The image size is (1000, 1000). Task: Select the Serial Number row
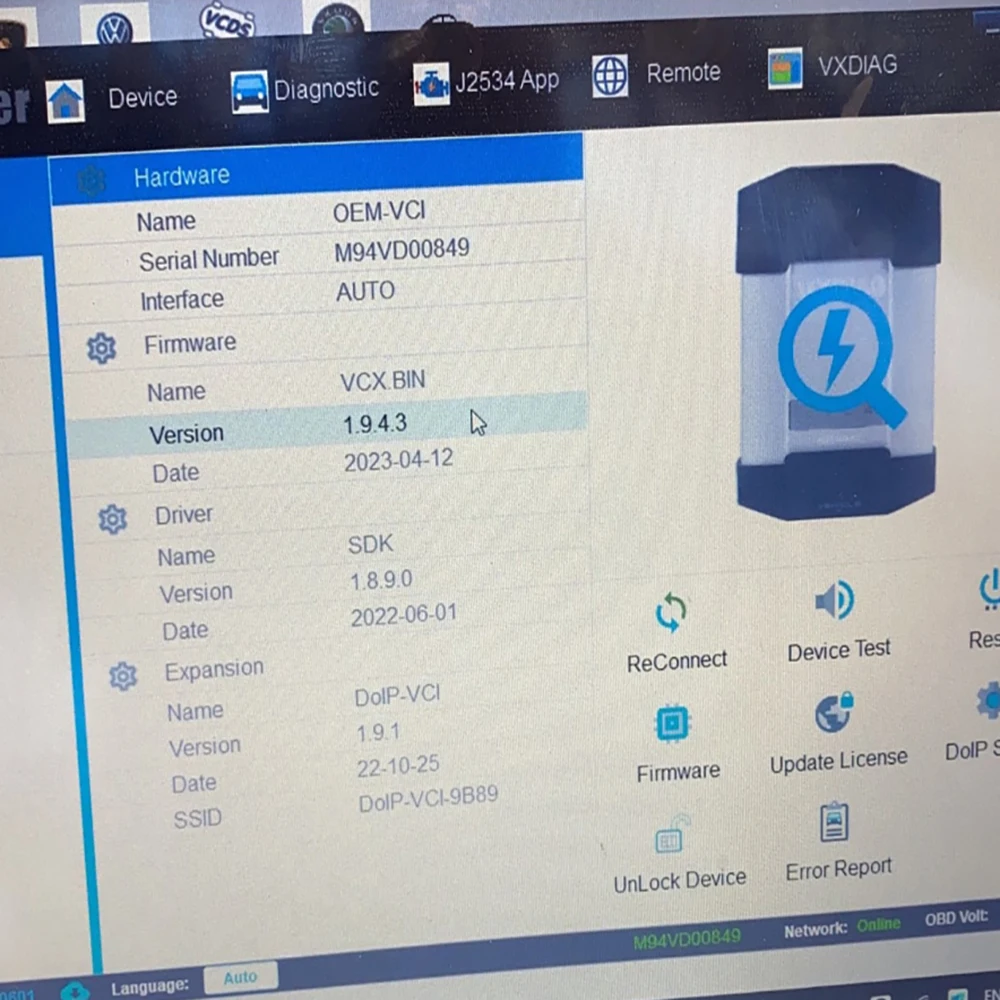319,255
